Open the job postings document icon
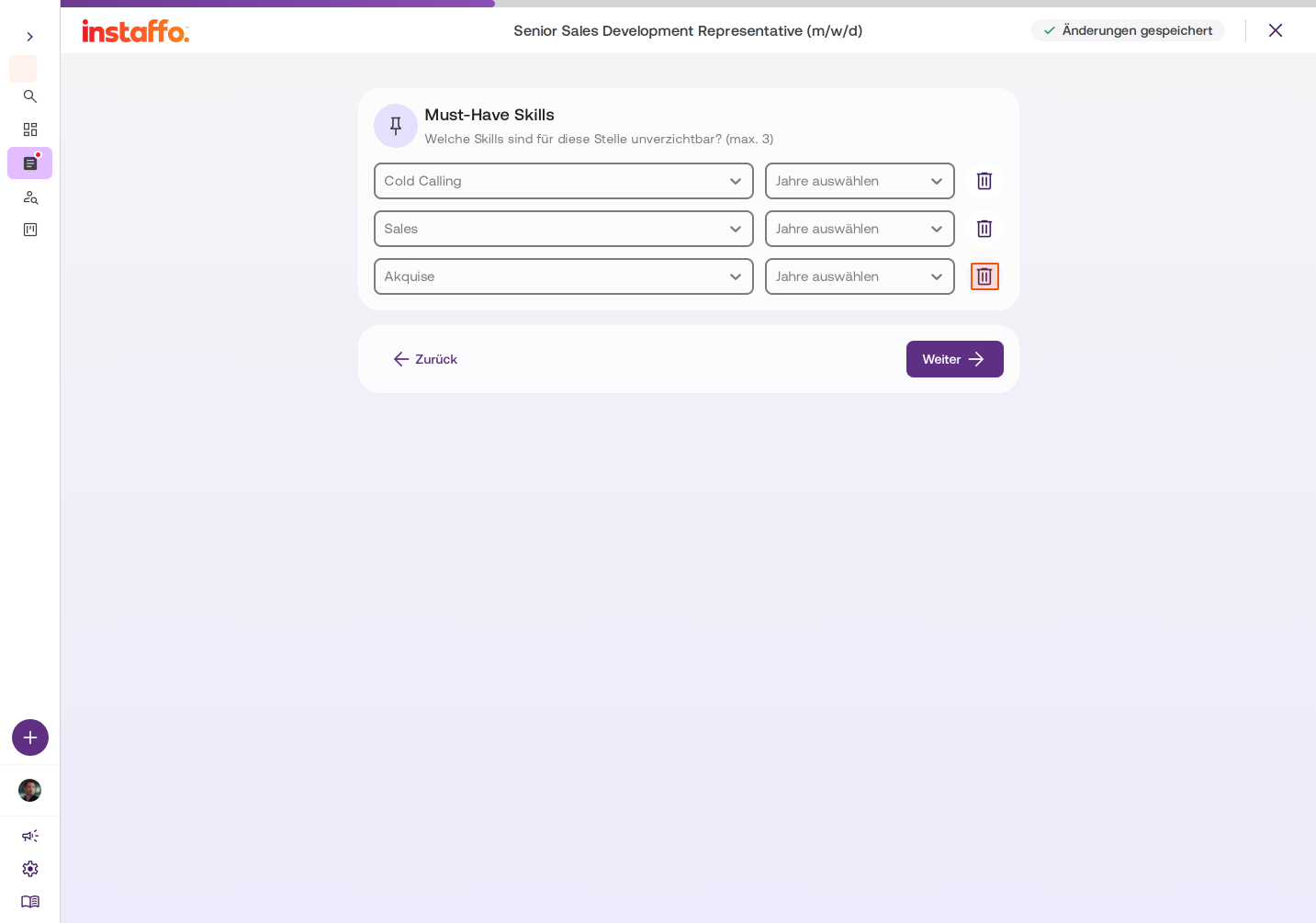The image size is (1316, 923). pyautogui.click(x=30, y=163)
